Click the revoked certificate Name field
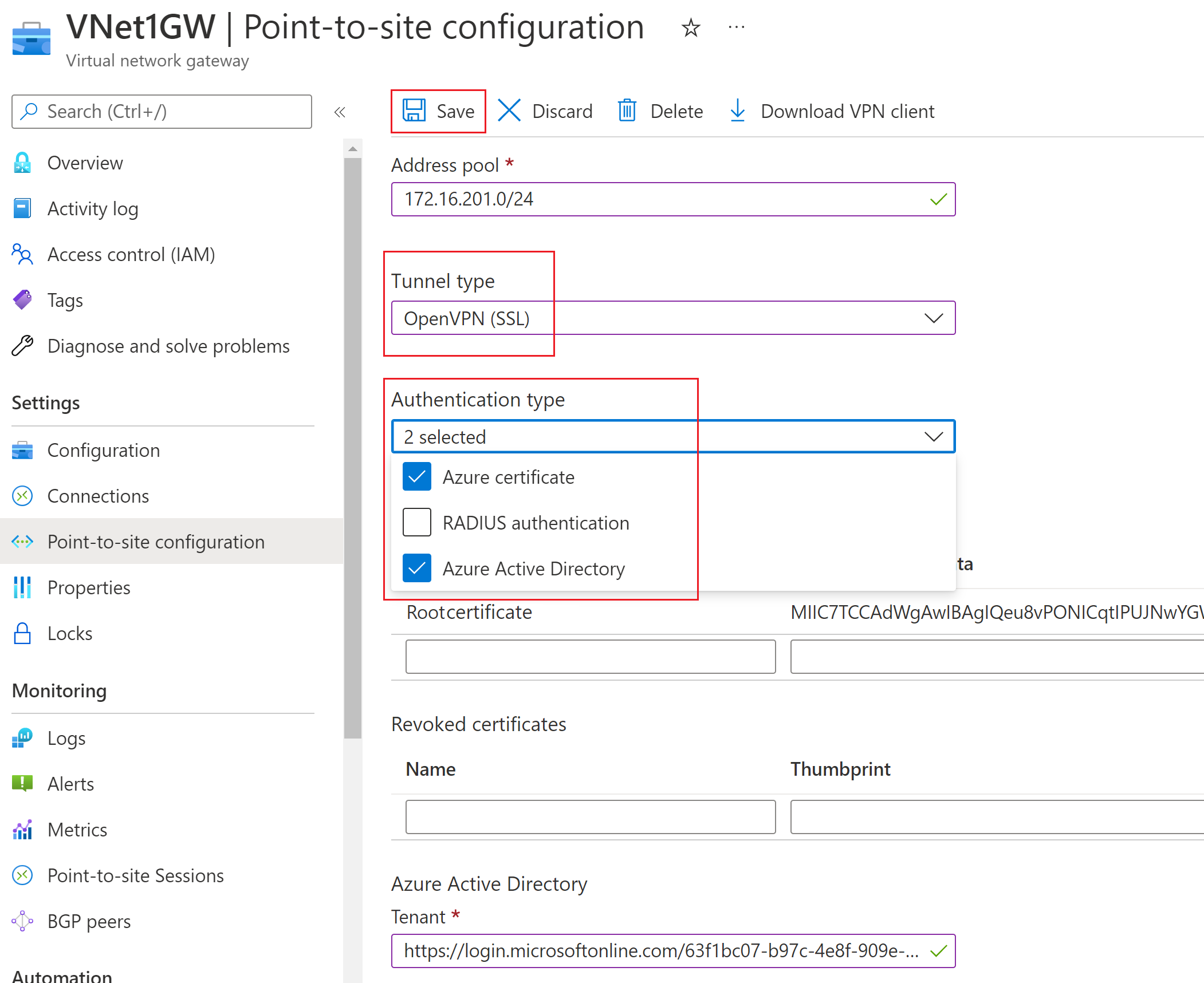Image resolution: width=1204 pixels, height=983 pixels. [591, 817]
